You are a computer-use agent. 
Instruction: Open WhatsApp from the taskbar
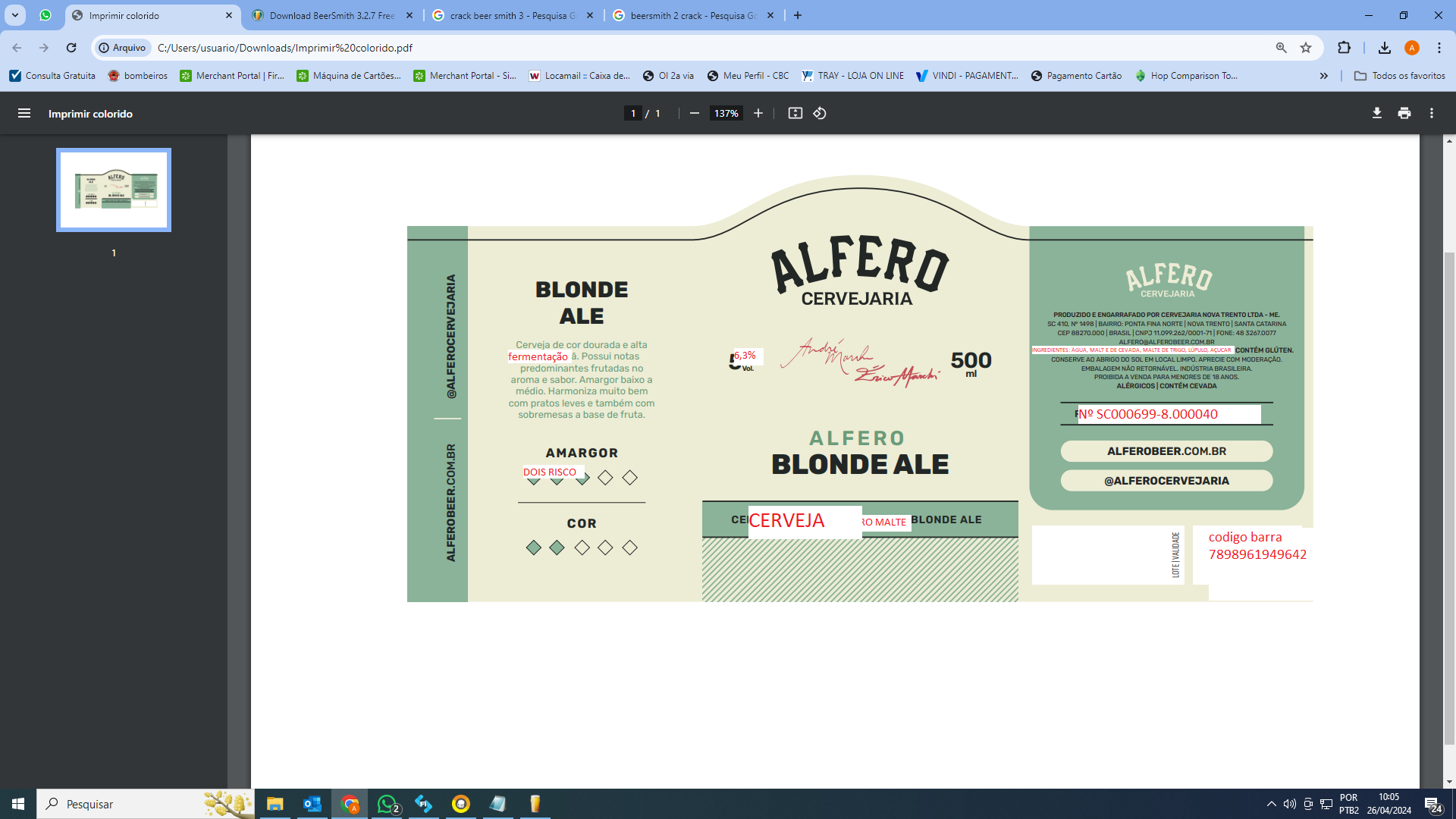pos(387,804)
